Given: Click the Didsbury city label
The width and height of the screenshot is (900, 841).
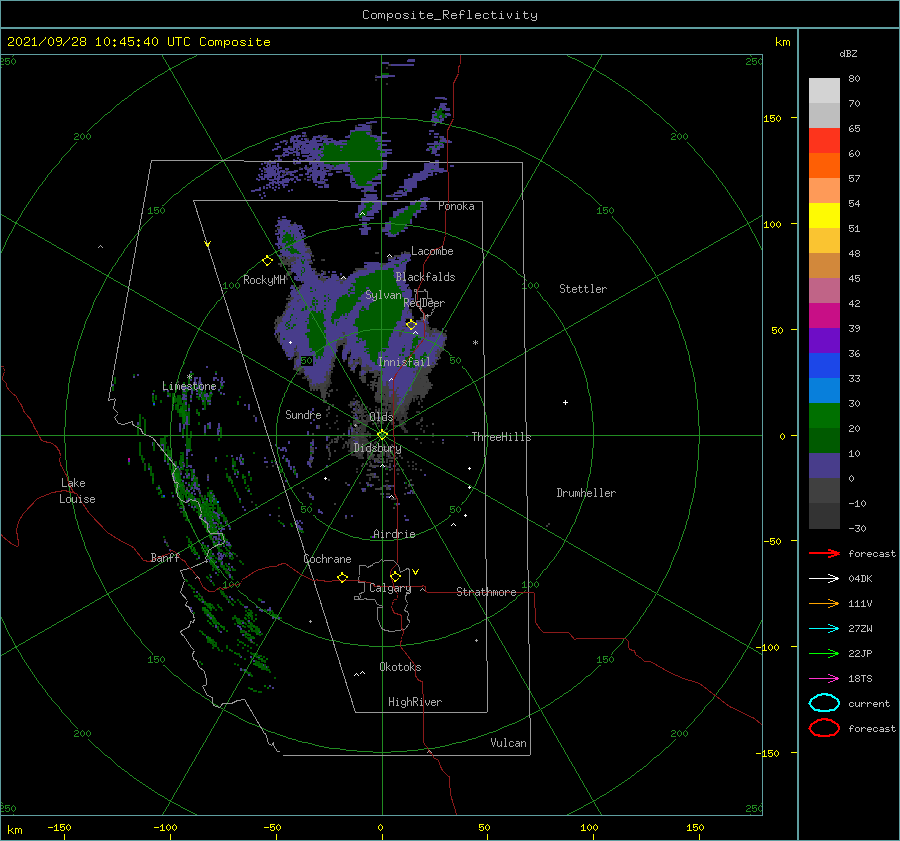Looking at the screenshot, I should click(377, 448).
